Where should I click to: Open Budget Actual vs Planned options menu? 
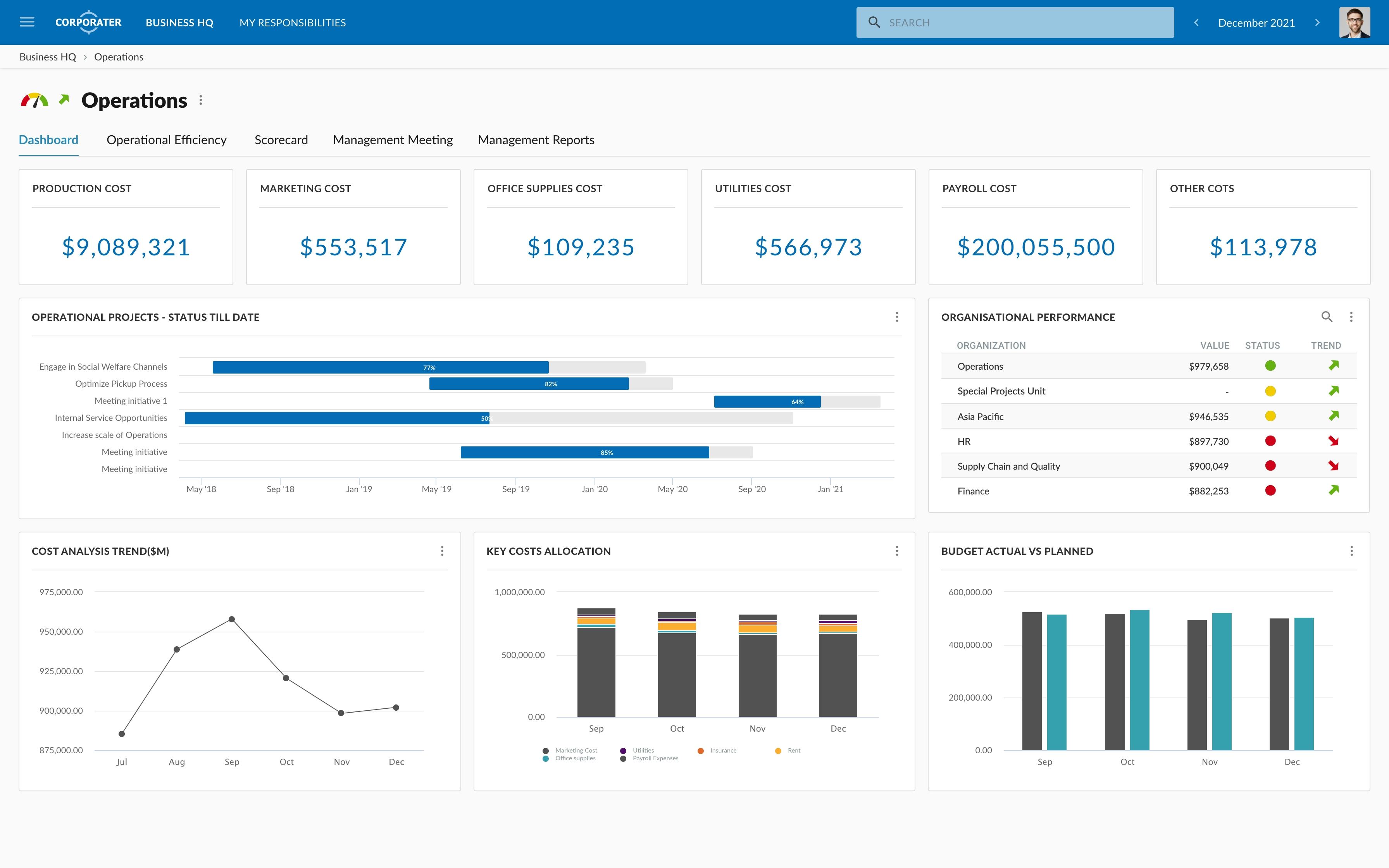click(x=1351, y=551)
